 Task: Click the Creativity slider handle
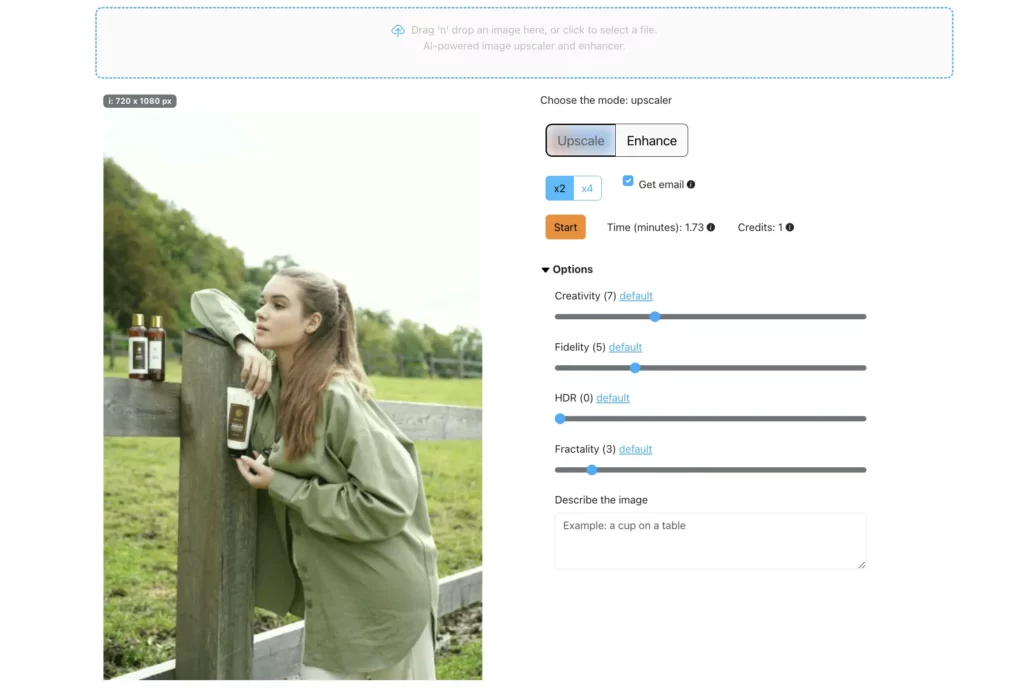(655, 316)
